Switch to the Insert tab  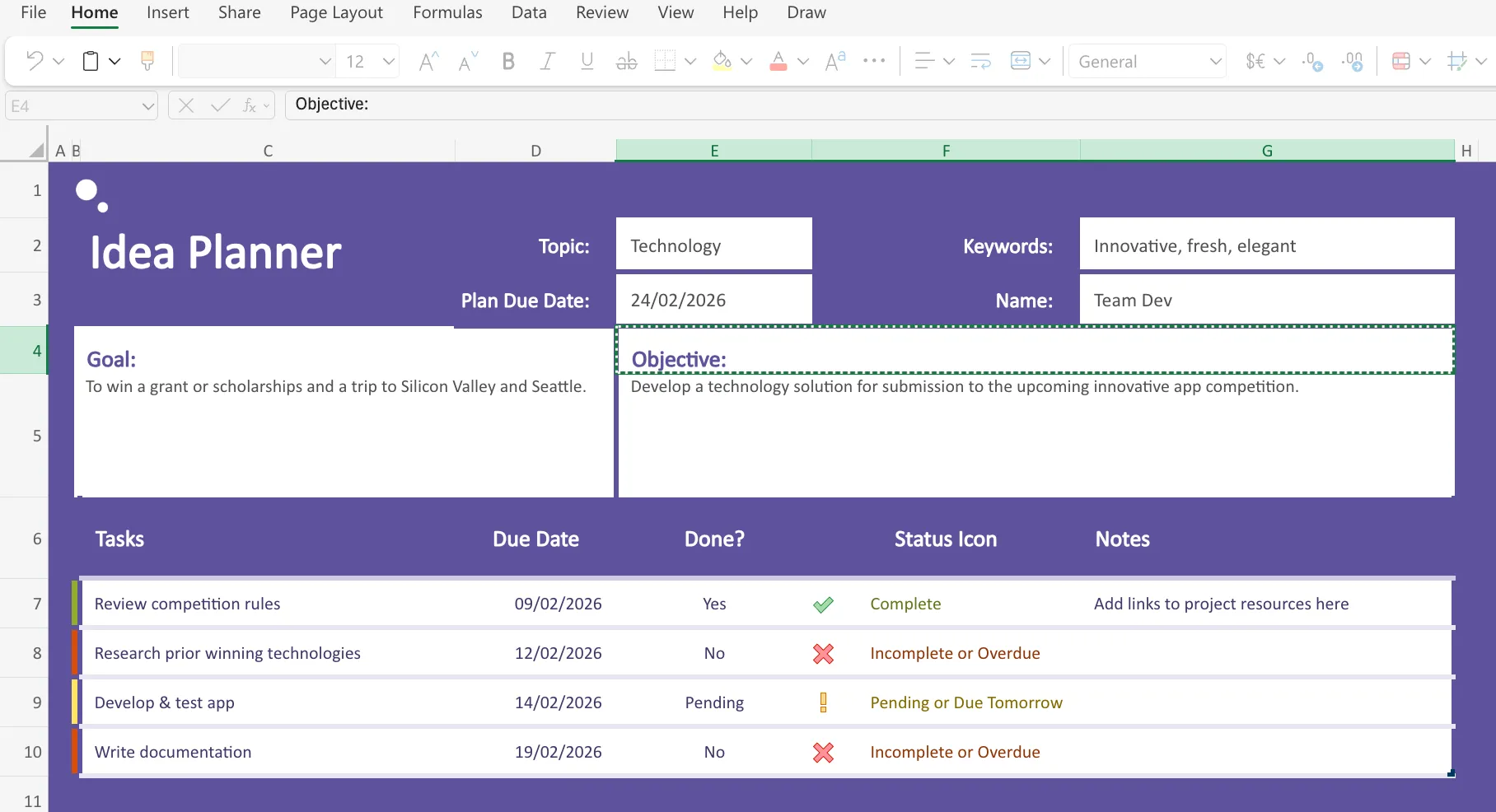[168, 12]
